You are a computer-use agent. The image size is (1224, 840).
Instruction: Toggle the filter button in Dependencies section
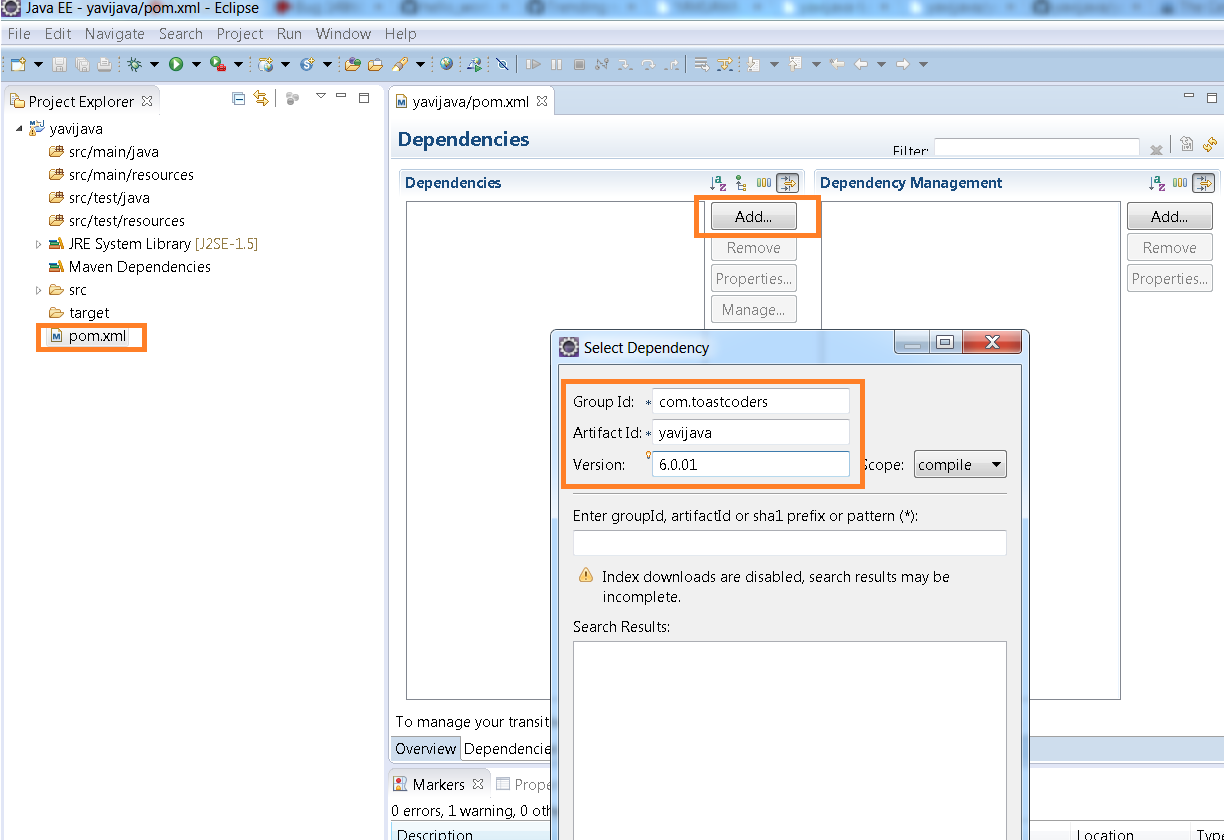coord(788,183)
